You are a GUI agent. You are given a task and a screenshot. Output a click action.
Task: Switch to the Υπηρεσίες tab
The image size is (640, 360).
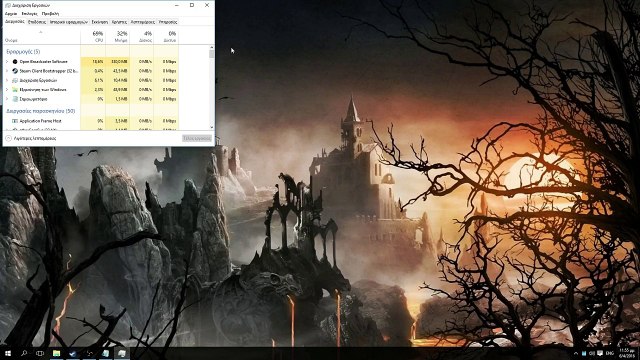[x=168, y=22]
